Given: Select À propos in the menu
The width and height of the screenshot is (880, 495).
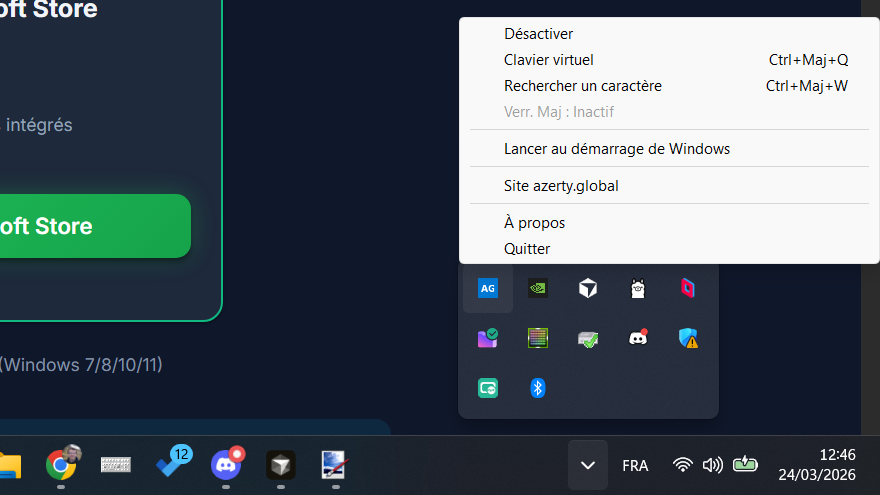Looking at the screenshot, I should click(x=669, y=223).
